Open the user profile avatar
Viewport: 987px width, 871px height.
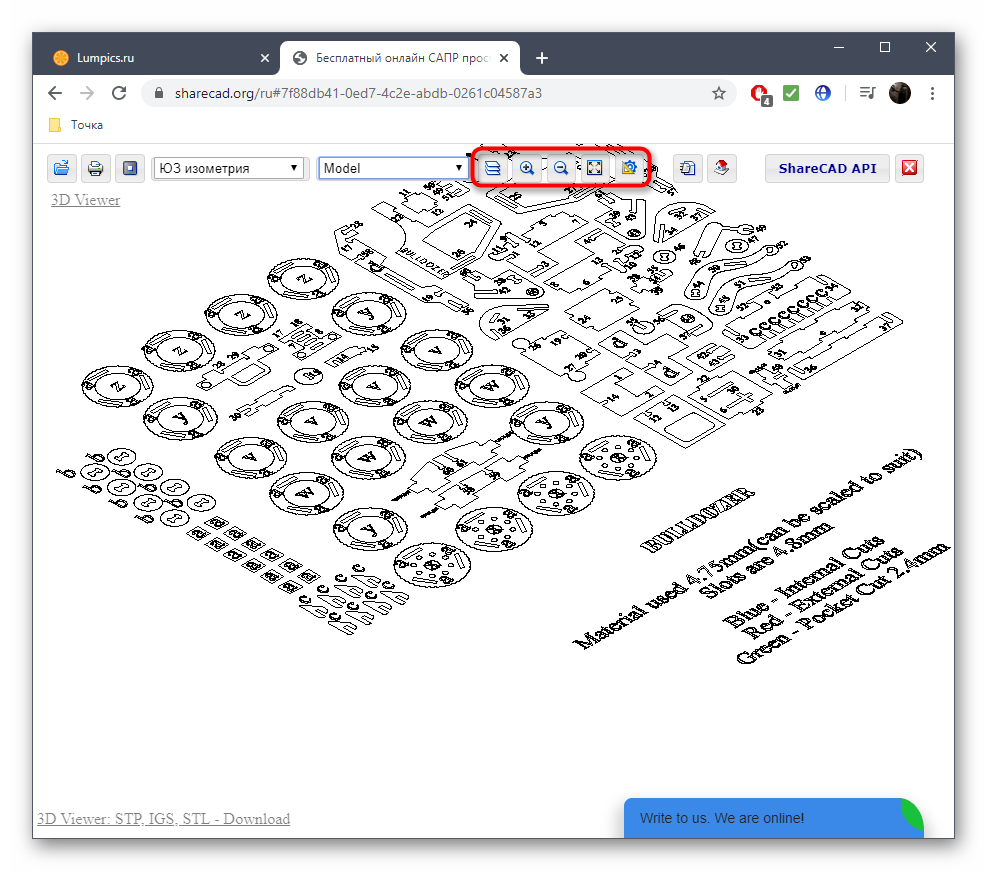tap(900, 93)
